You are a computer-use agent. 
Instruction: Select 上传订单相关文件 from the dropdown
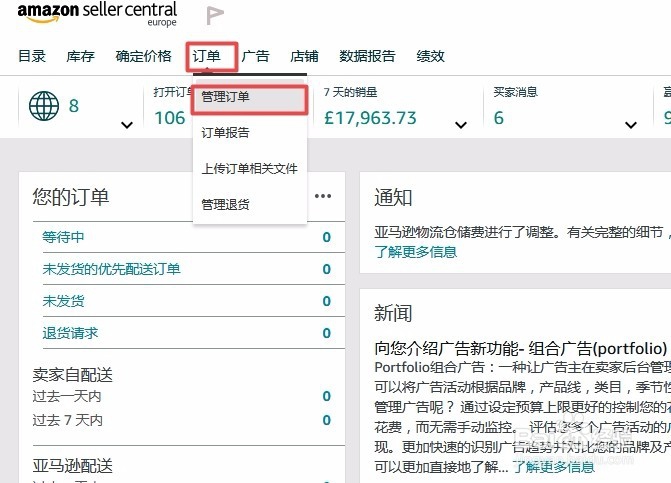tap(250, 169)
